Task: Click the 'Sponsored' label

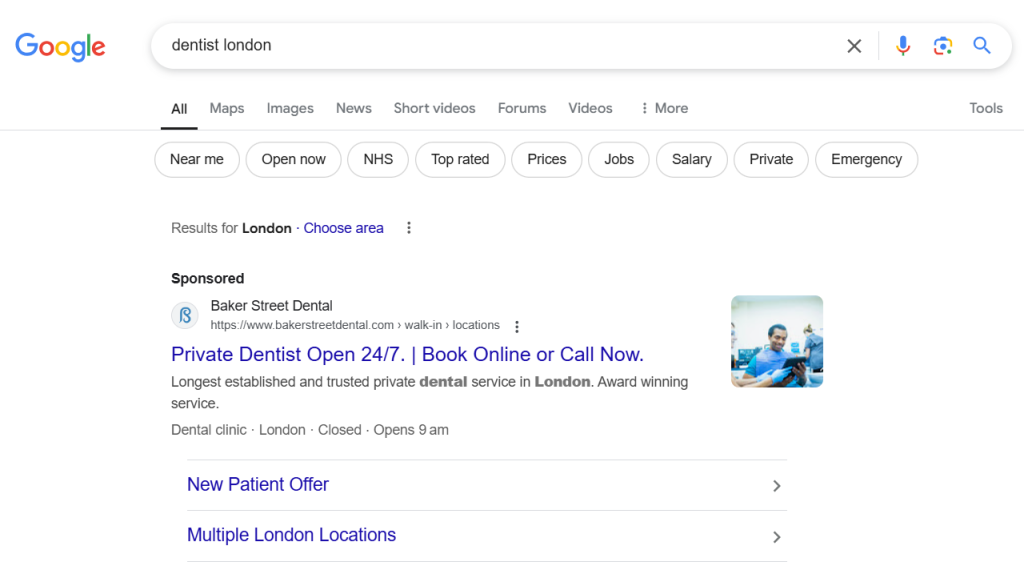Action: 208,279
